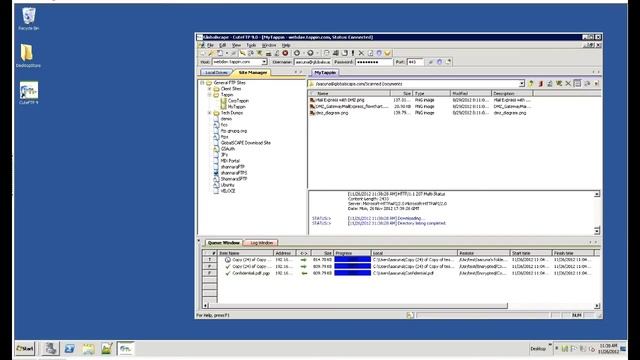Image resolution: width=640 pixels, height=360 pixels.
Task: Click the connect icon right of the Port field
Action: point(431,62)
